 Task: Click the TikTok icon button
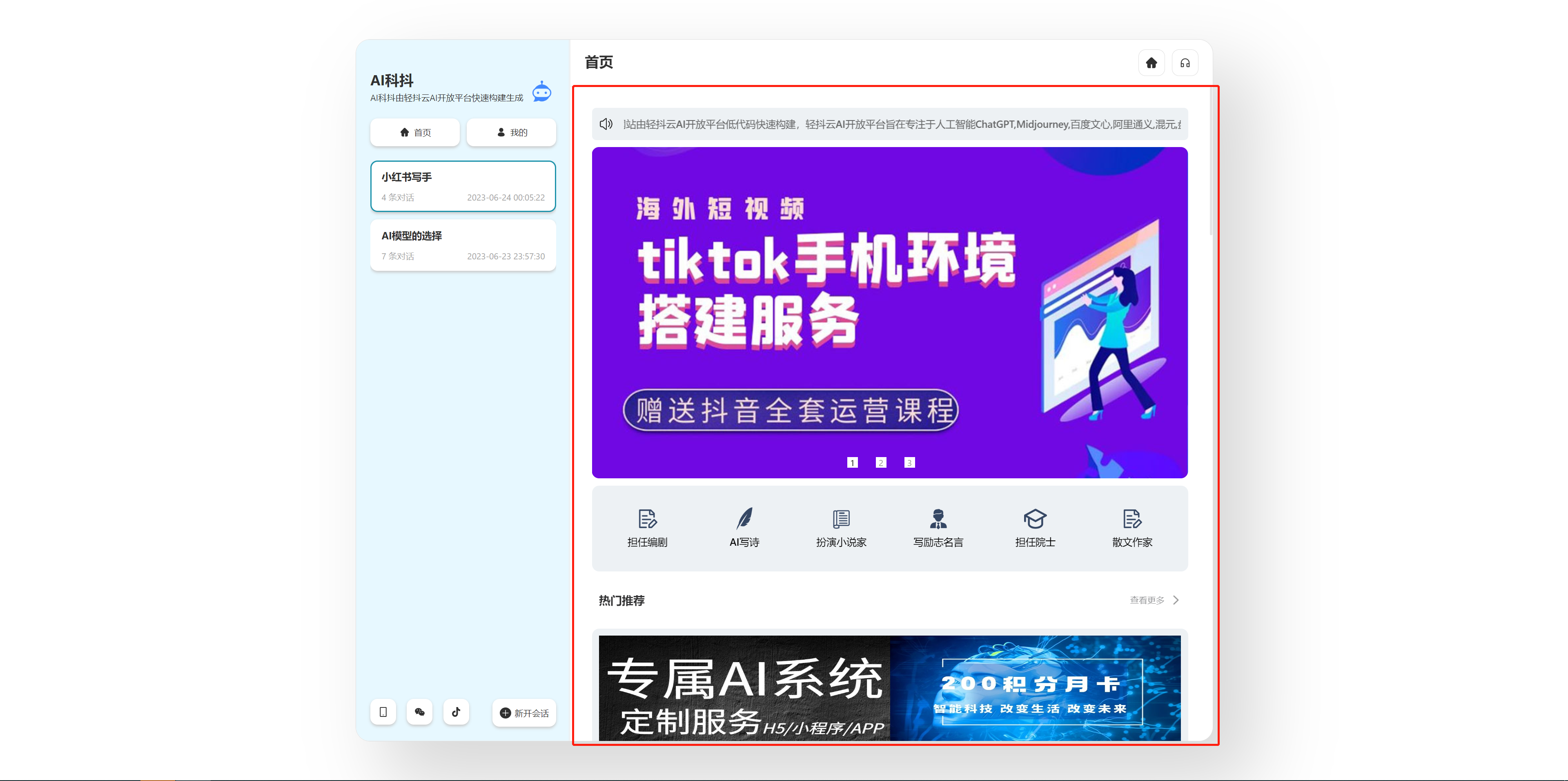tap(456, 712)
